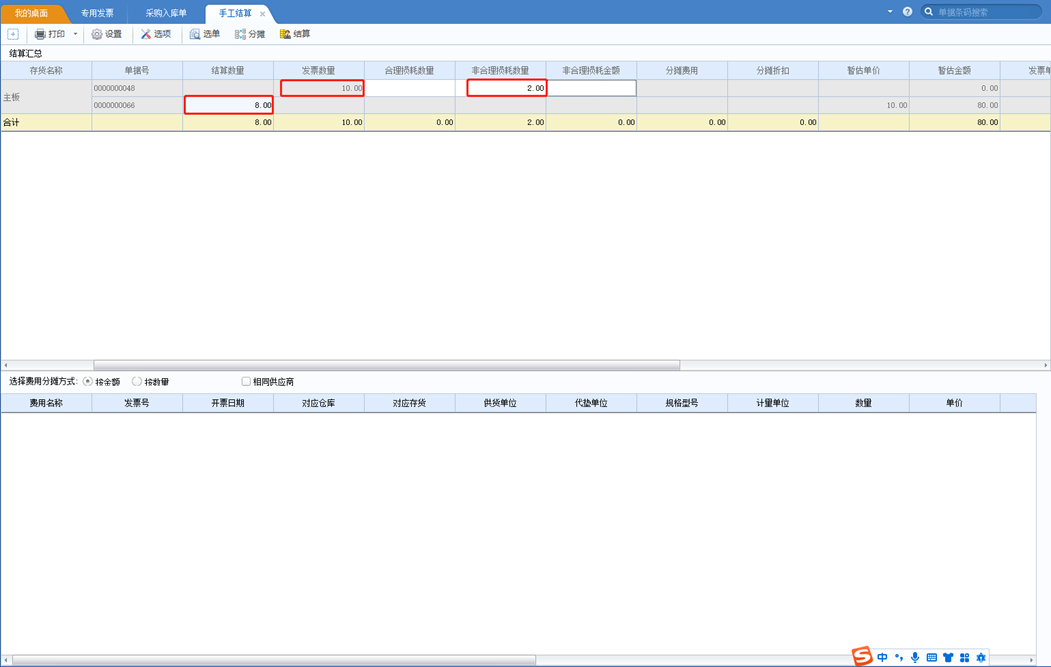This screenshot has height=667, width=1051.
Task: Toggle the Sogou punctuation mode icon
Action: tap(899, 658)
